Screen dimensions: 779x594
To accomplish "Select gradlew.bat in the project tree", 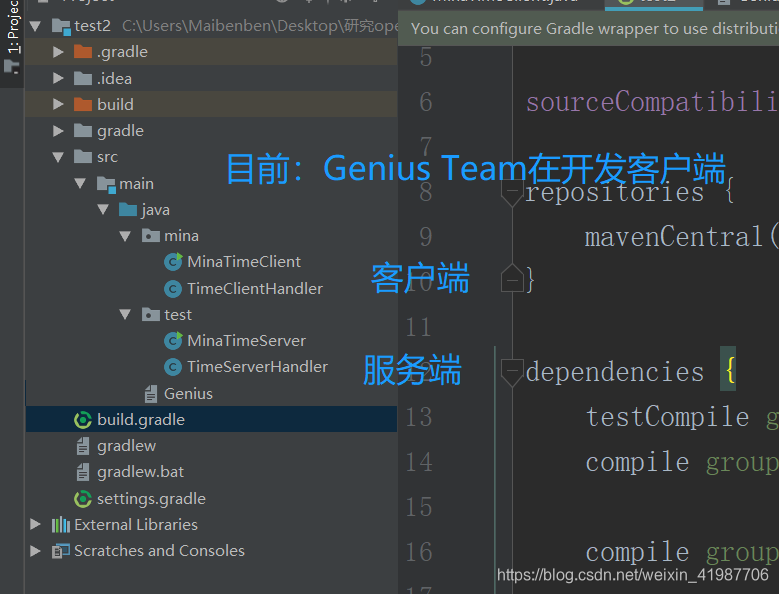I will click(141, 472).
